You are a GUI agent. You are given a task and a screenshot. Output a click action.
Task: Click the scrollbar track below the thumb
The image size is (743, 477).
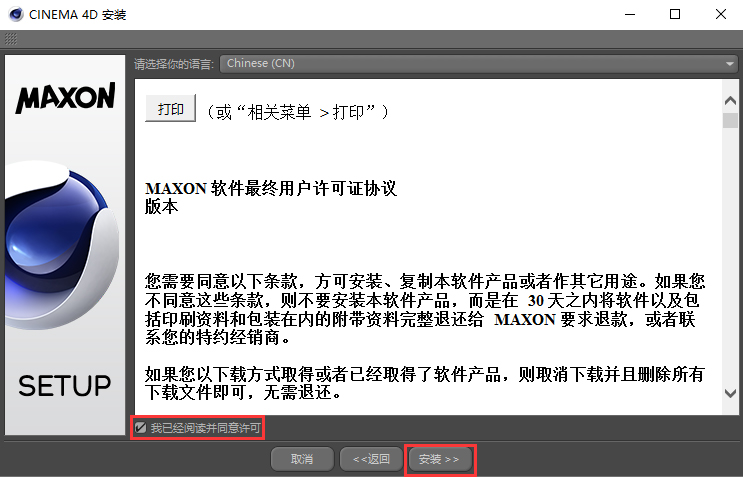(x=730, y=256)
